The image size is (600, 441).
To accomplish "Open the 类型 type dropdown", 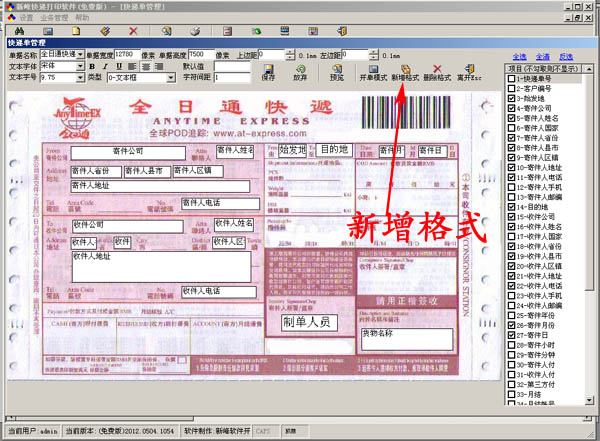I will 171,78.
